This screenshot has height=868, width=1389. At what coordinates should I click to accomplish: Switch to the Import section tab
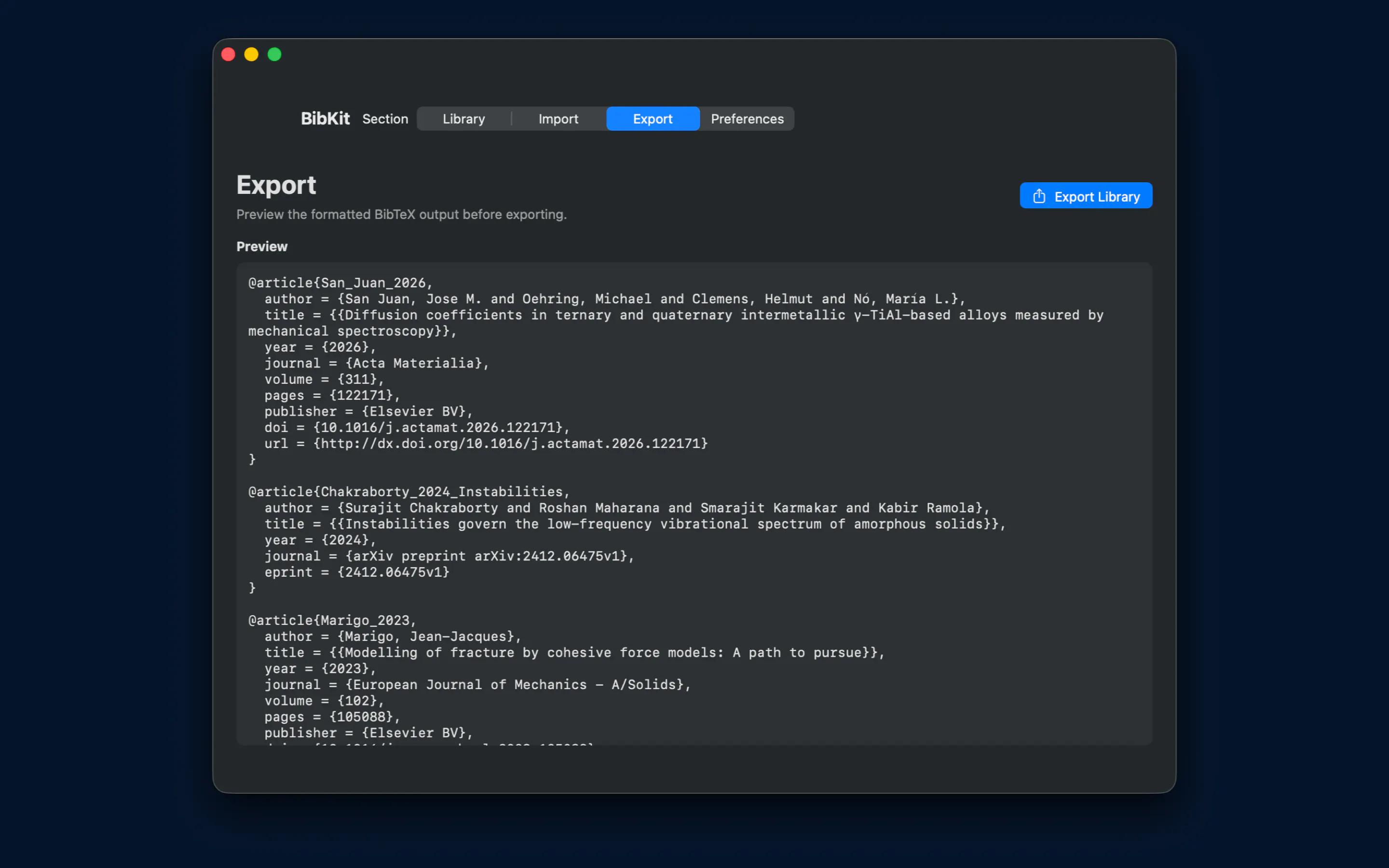(x=558, y=119)
